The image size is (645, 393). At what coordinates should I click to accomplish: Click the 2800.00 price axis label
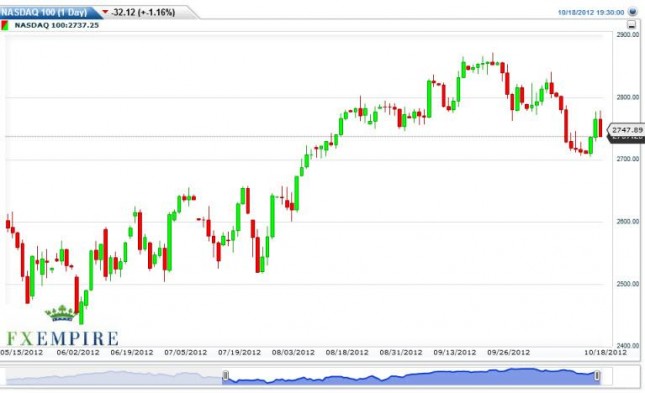(x=628, y=97)
